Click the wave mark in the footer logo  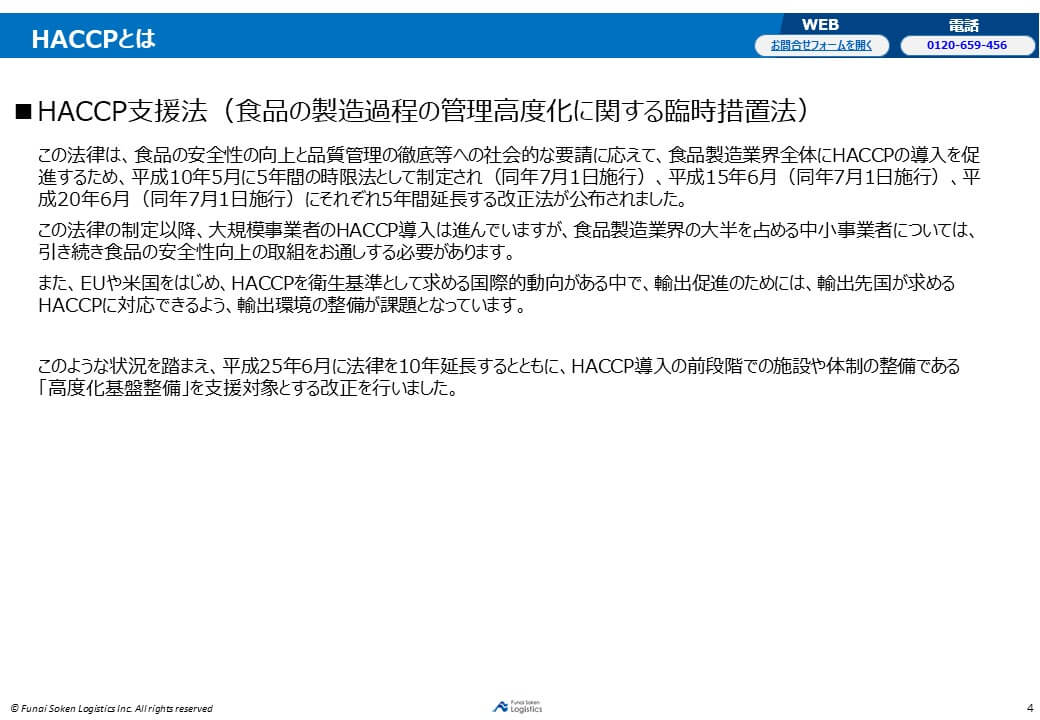click(499, 704)
